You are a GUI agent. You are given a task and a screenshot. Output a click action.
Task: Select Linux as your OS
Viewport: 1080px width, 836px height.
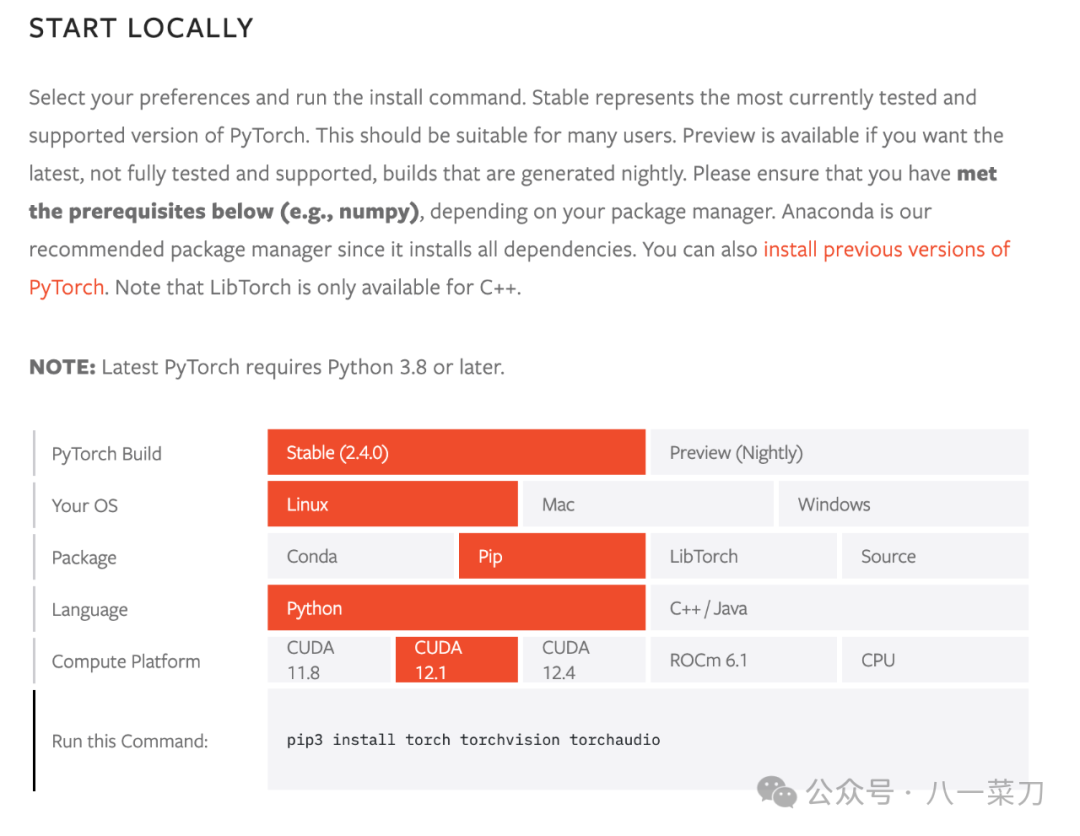pos(392,504)
